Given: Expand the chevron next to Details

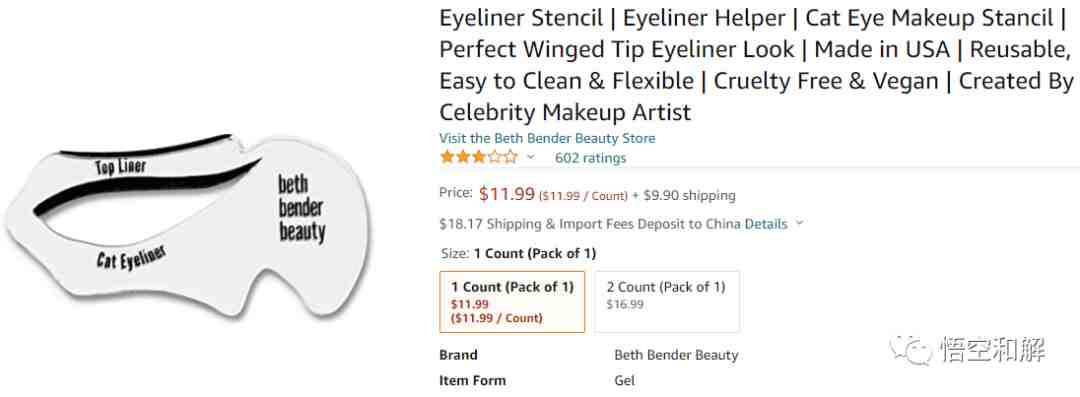Looking at the screenshot, I should (799, 223).
